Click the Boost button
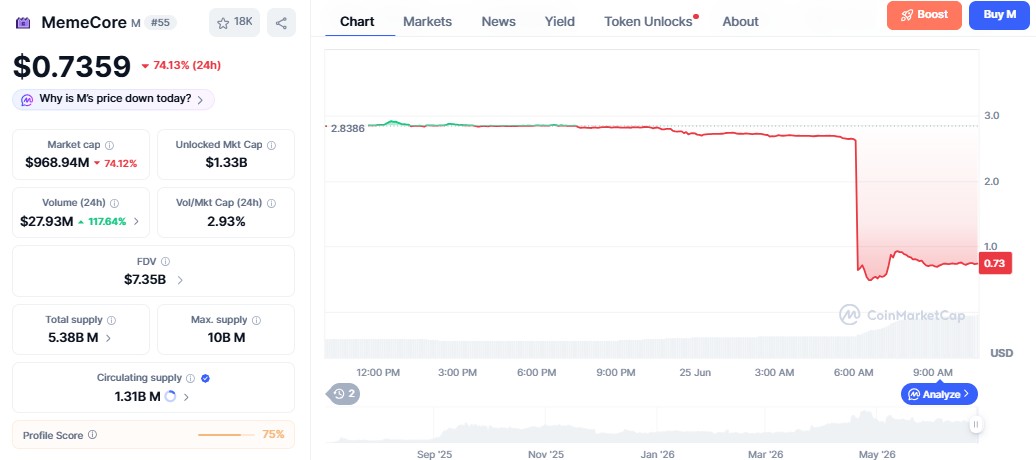 924,15
